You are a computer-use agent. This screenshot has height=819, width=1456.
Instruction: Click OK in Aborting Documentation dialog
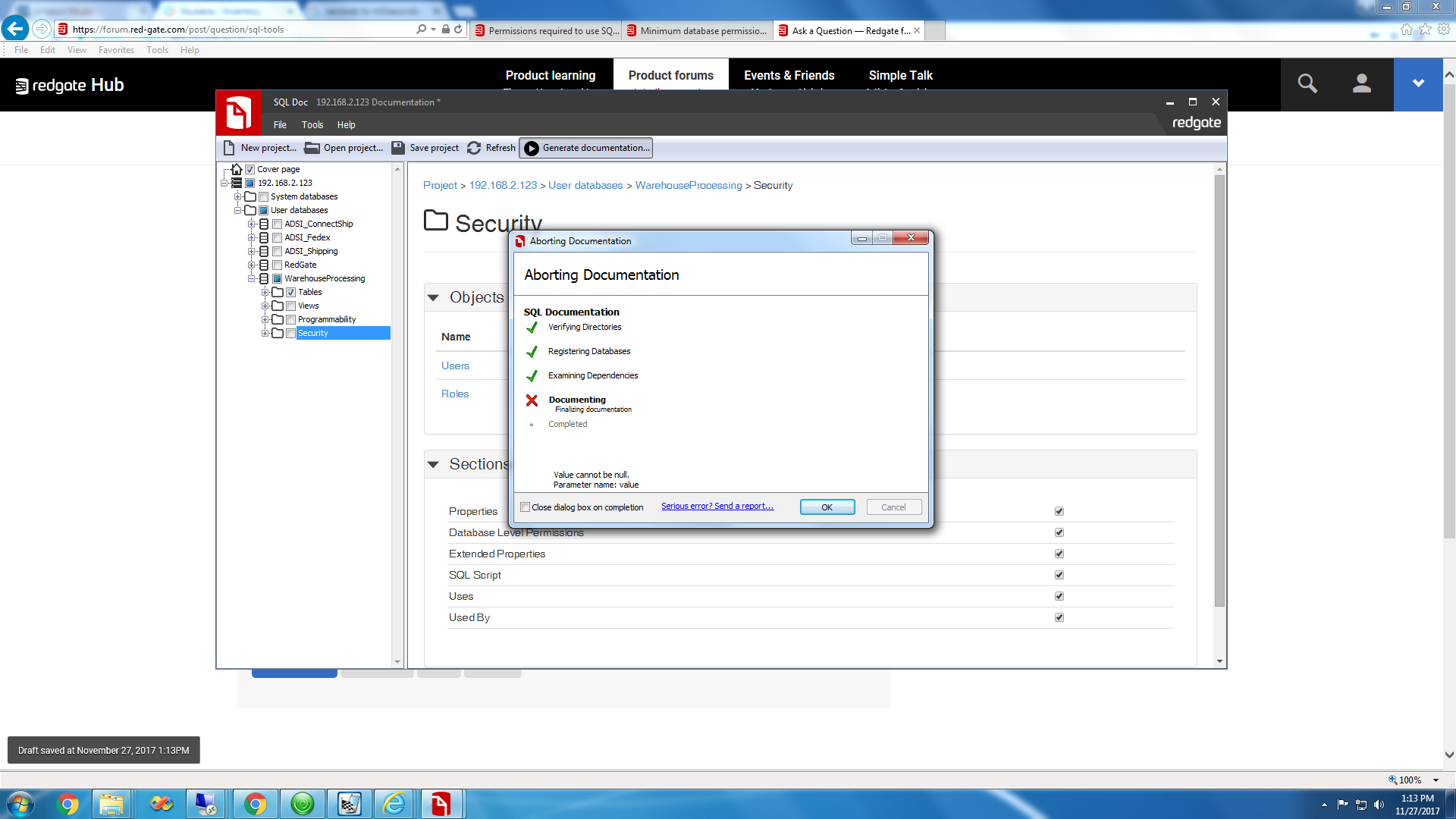(827, 507)
